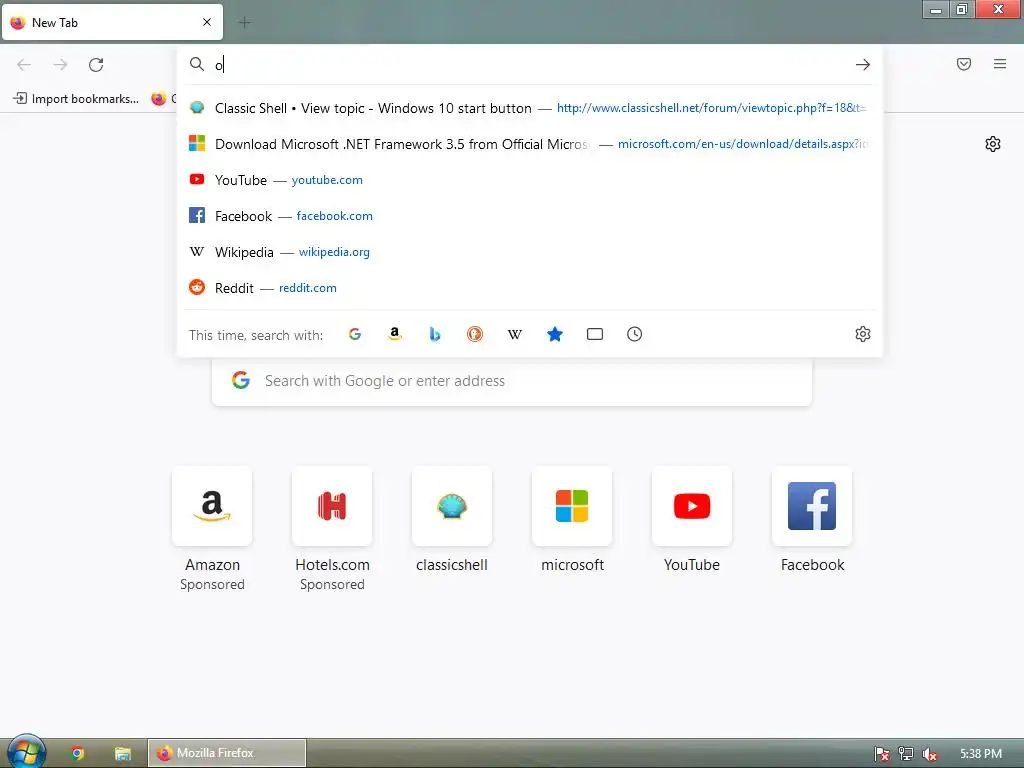Click the 5:38 PM clock
The height and width of the screenshot is (768, 1024).
(x=981, y=754)
